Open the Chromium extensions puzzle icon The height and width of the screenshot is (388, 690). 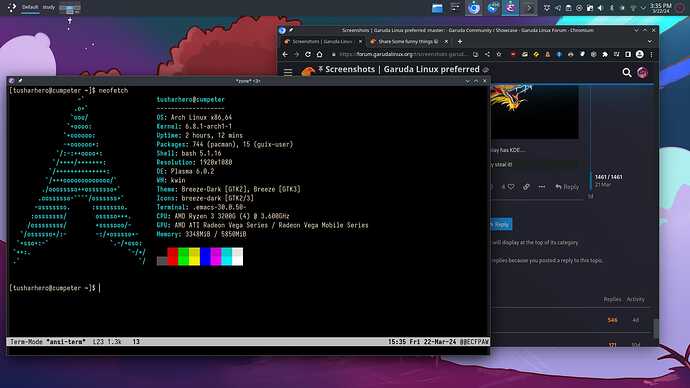coord(605,55)
